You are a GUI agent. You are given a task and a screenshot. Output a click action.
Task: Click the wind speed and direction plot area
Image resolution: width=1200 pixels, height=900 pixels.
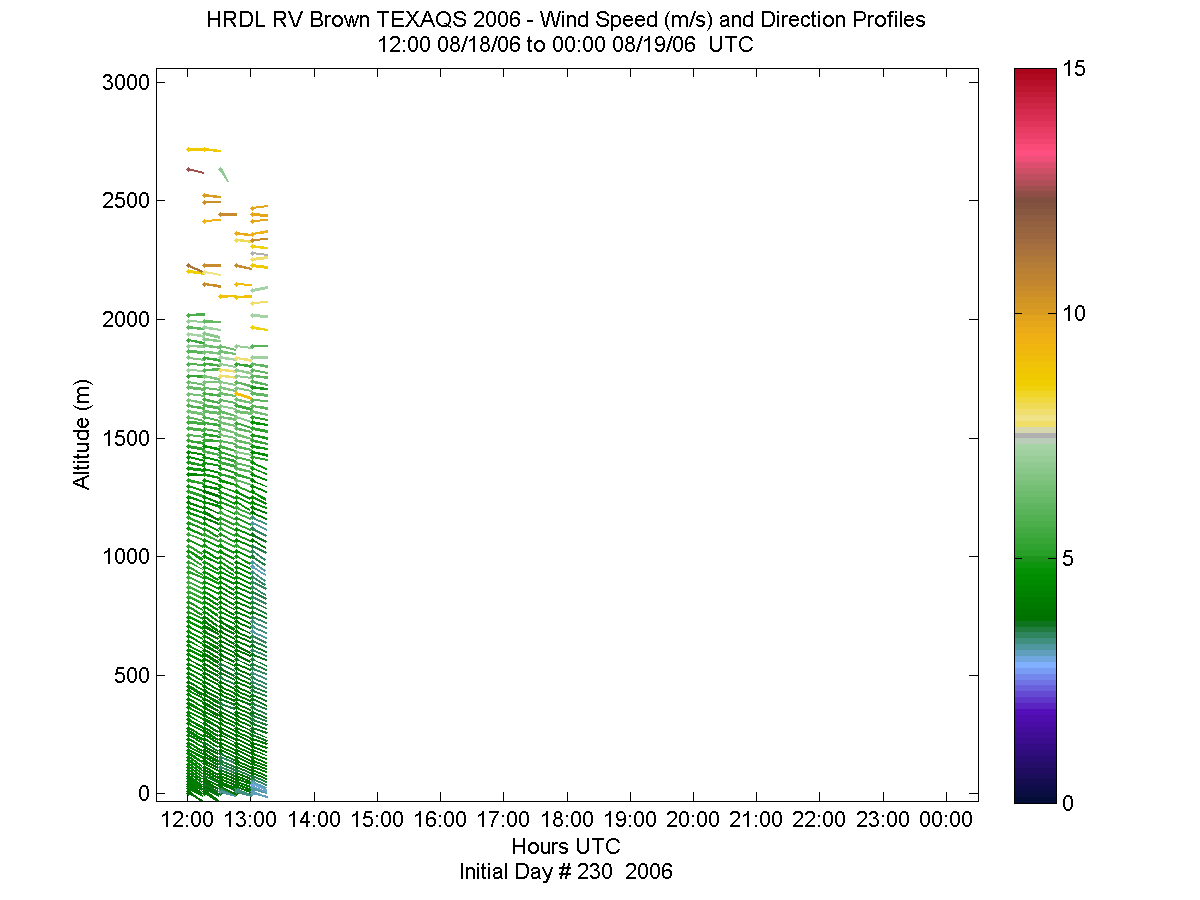pos(567,435)
